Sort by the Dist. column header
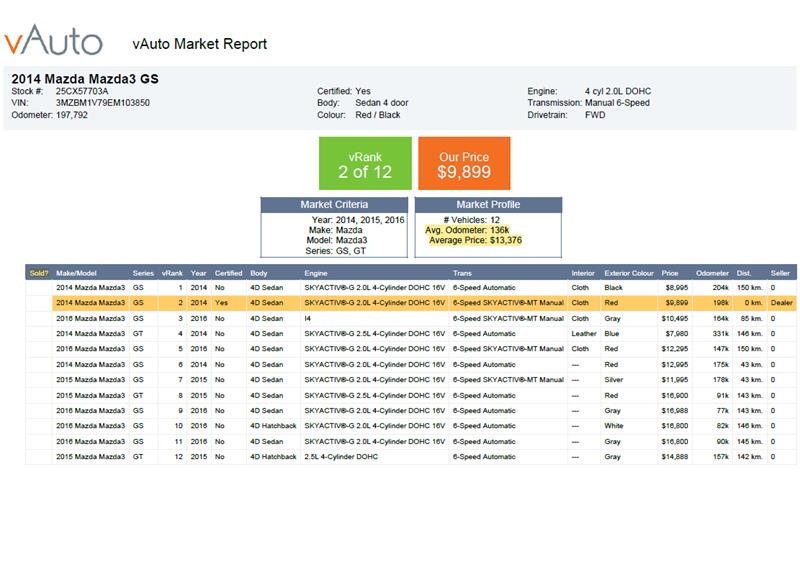800x580 pixels. click(743, 273)
